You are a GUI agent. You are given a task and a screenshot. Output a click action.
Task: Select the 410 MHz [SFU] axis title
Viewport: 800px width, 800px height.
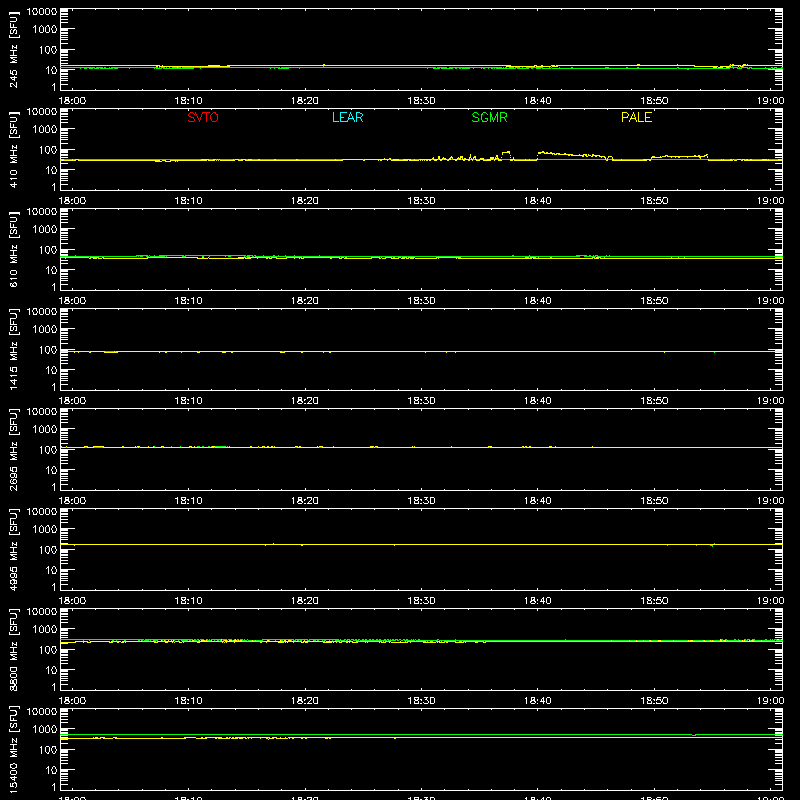[x=14, y=149]
